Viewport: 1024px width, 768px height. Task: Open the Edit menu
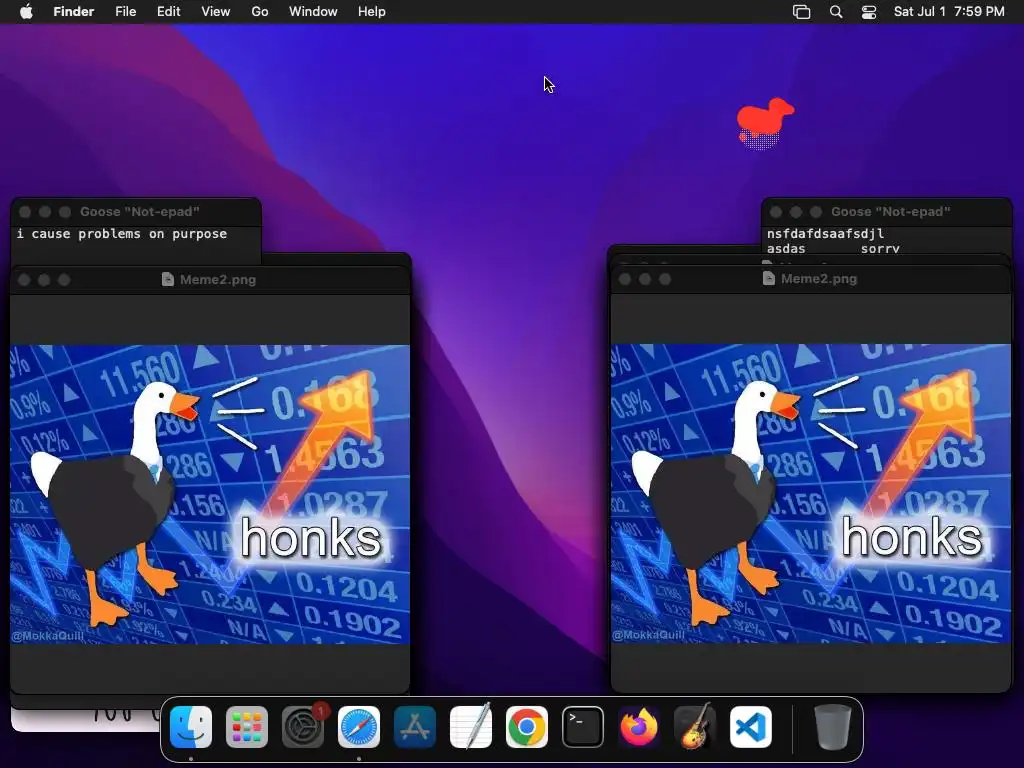tap(168, 12)
